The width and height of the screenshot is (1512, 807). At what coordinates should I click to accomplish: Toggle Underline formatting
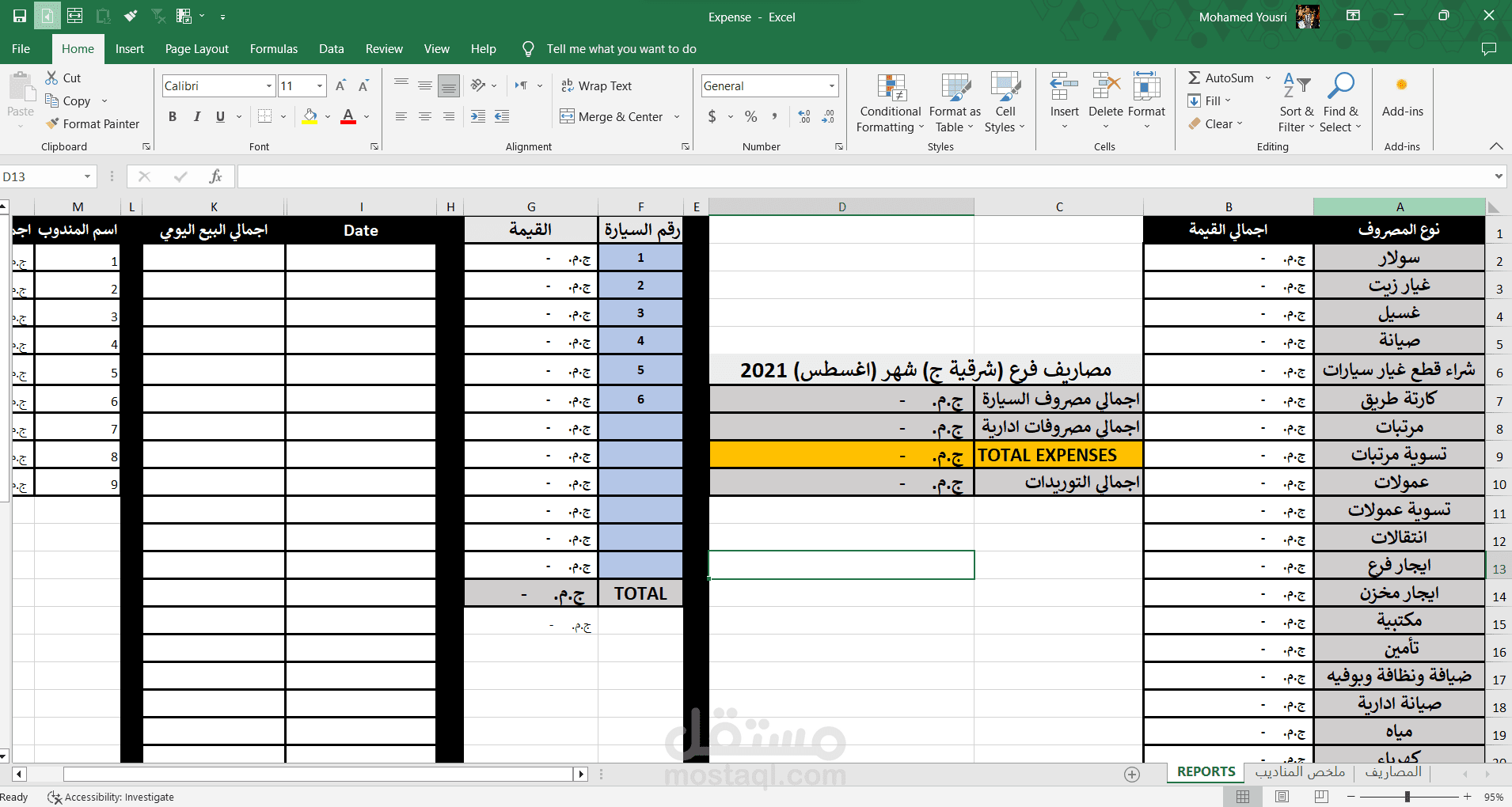(220, 116)
